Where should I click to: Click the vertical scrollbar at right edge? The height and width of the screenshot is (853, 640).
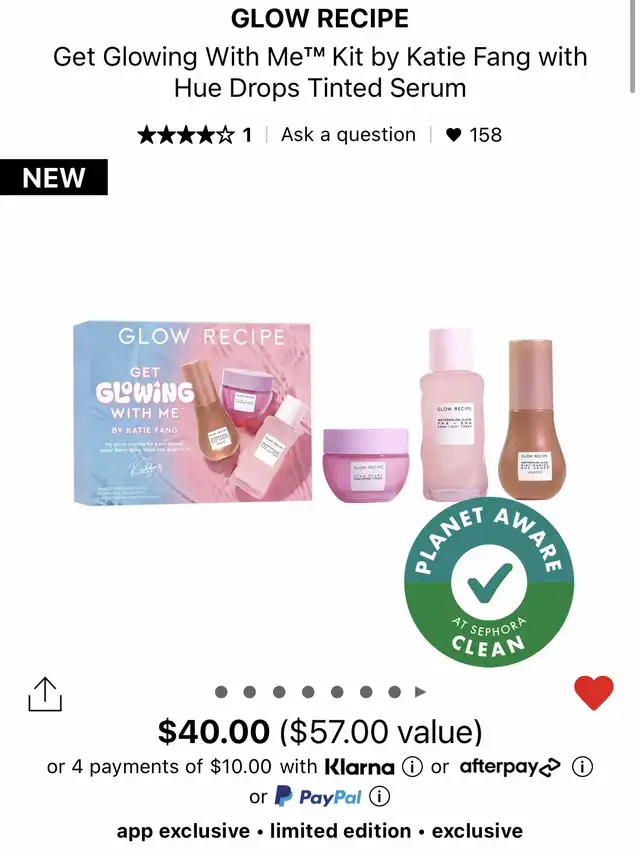pyautogui.click(x=632, y=46)
